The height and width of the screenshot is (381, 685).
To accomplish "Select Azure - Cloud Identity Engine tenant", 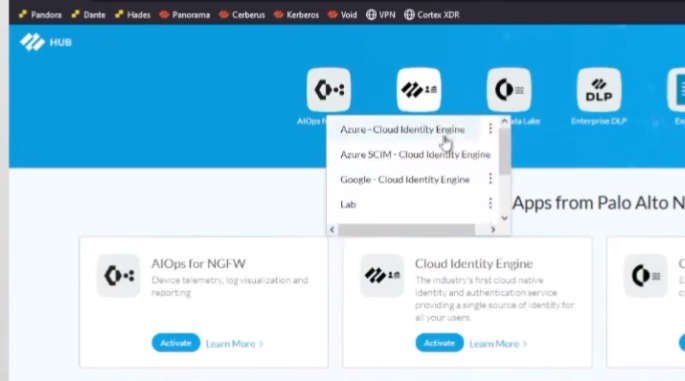I will pos(402,129).
